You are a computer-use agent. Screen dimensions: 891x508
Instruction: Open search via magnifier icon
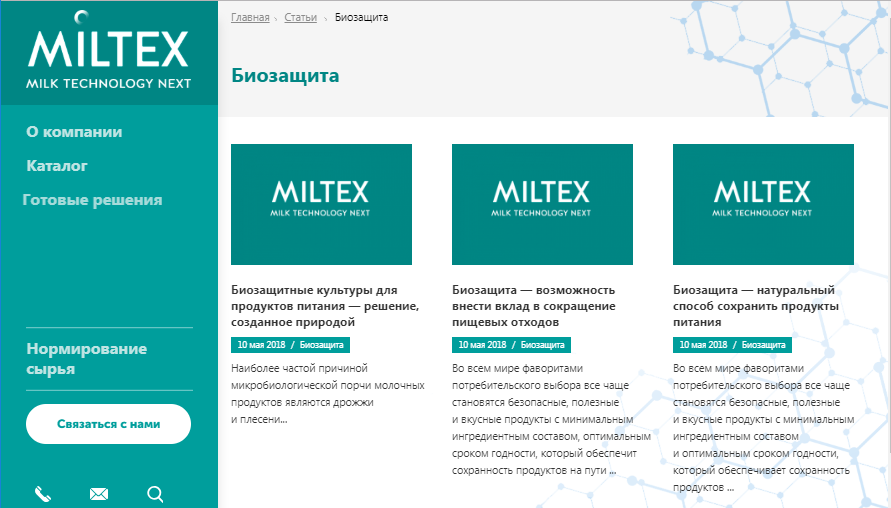coord(155,494)
